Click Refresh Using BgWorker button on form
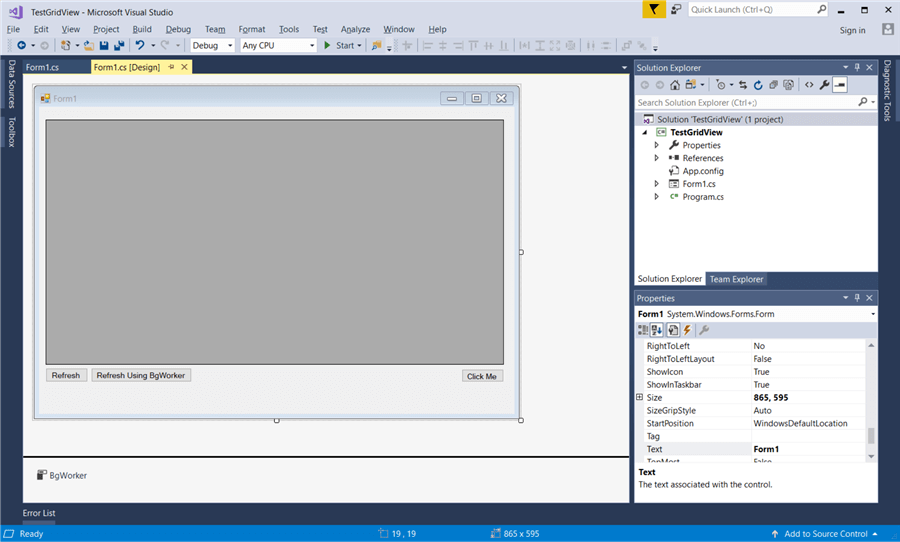 tap(141, 375)
